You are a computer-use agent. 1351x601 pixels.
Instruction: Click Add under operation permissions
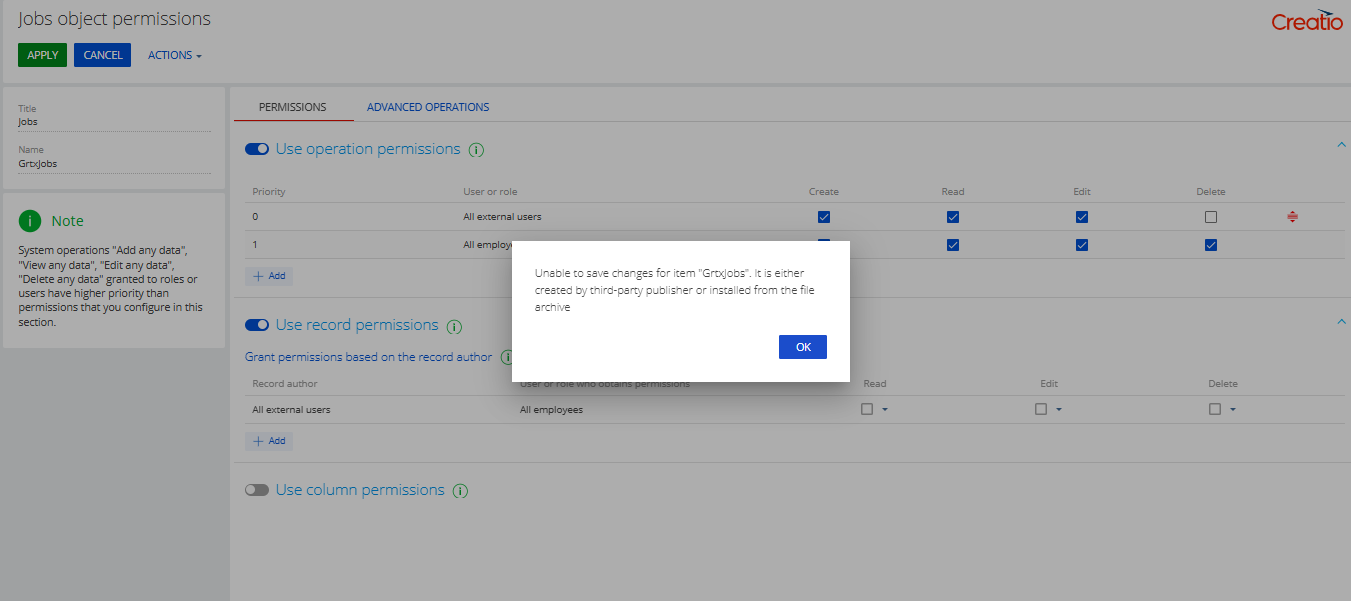[269, 276]
